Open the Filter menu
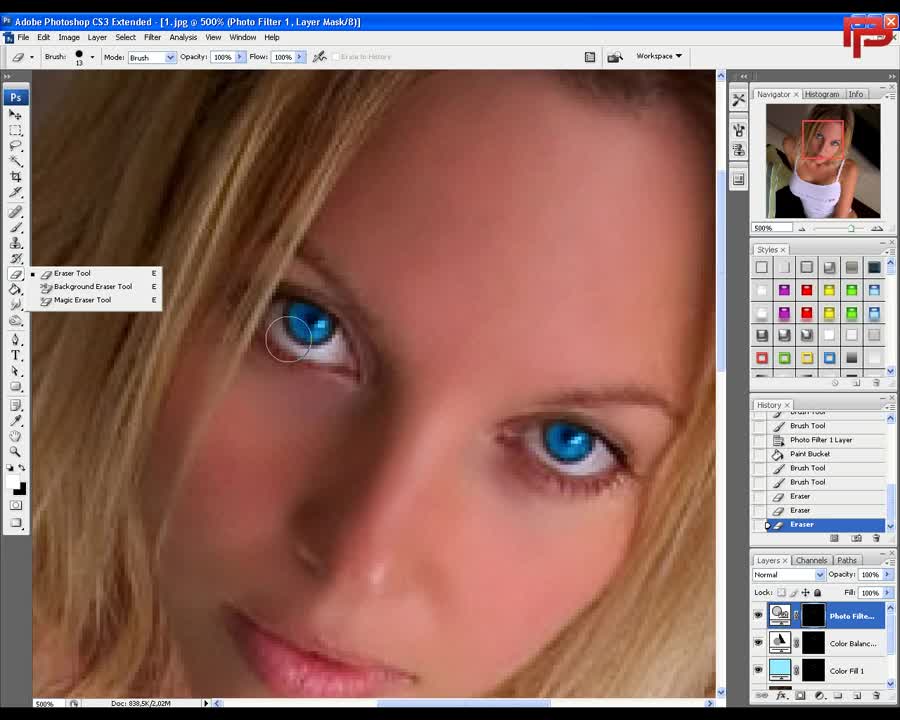The width and height of the screenshot is (900, 720). [152, 37]
